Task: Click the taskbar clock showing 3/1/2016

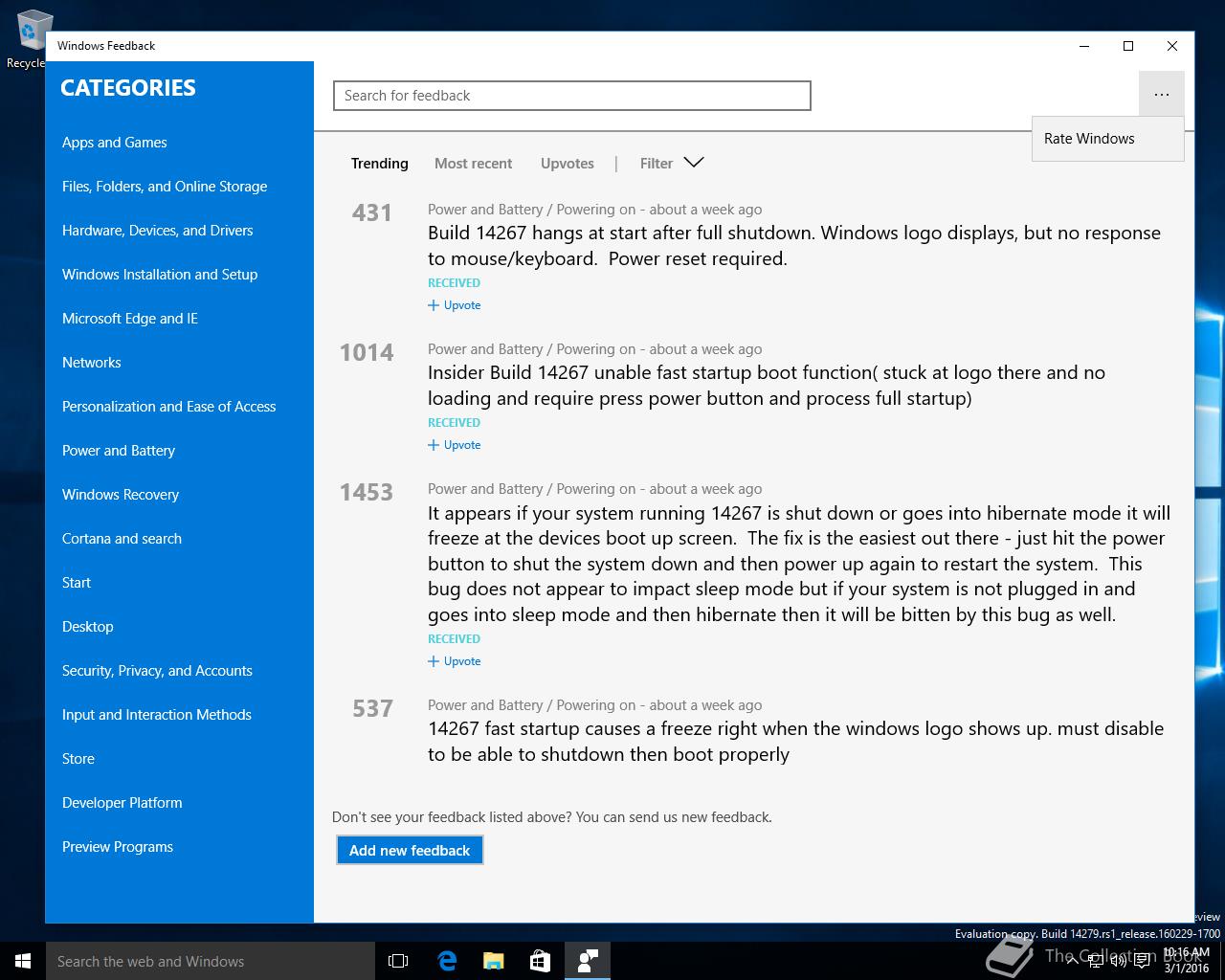Action: pos(1187,961)
